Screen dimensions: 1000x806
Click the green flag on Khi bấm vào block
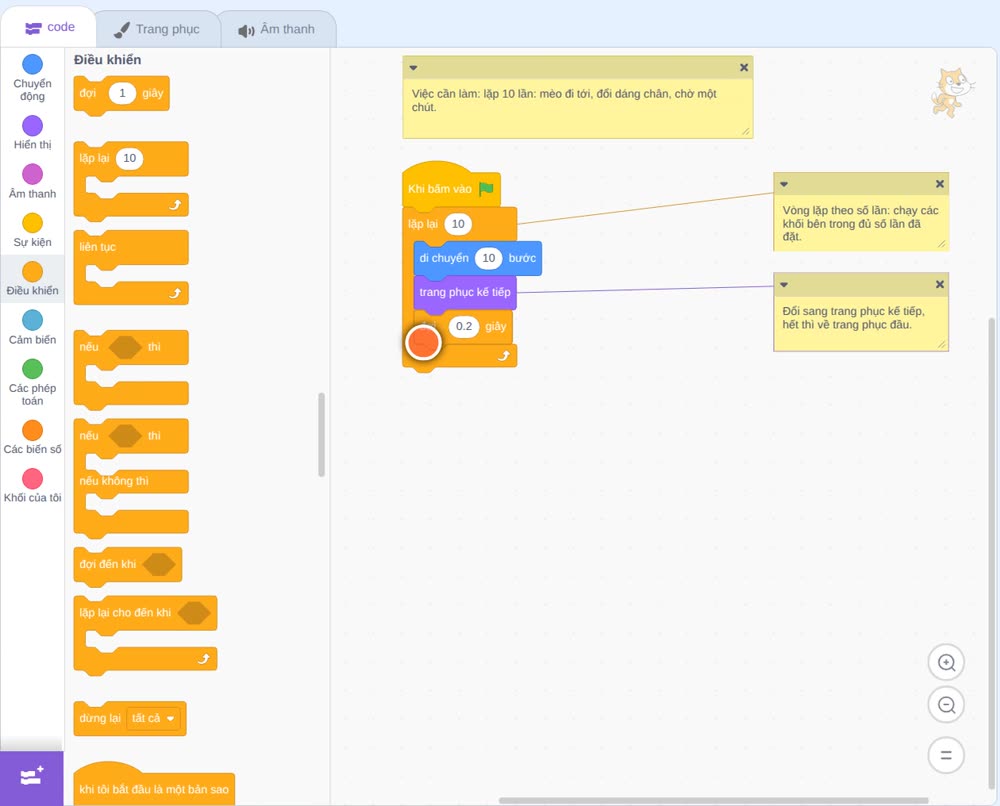point(487,189)
